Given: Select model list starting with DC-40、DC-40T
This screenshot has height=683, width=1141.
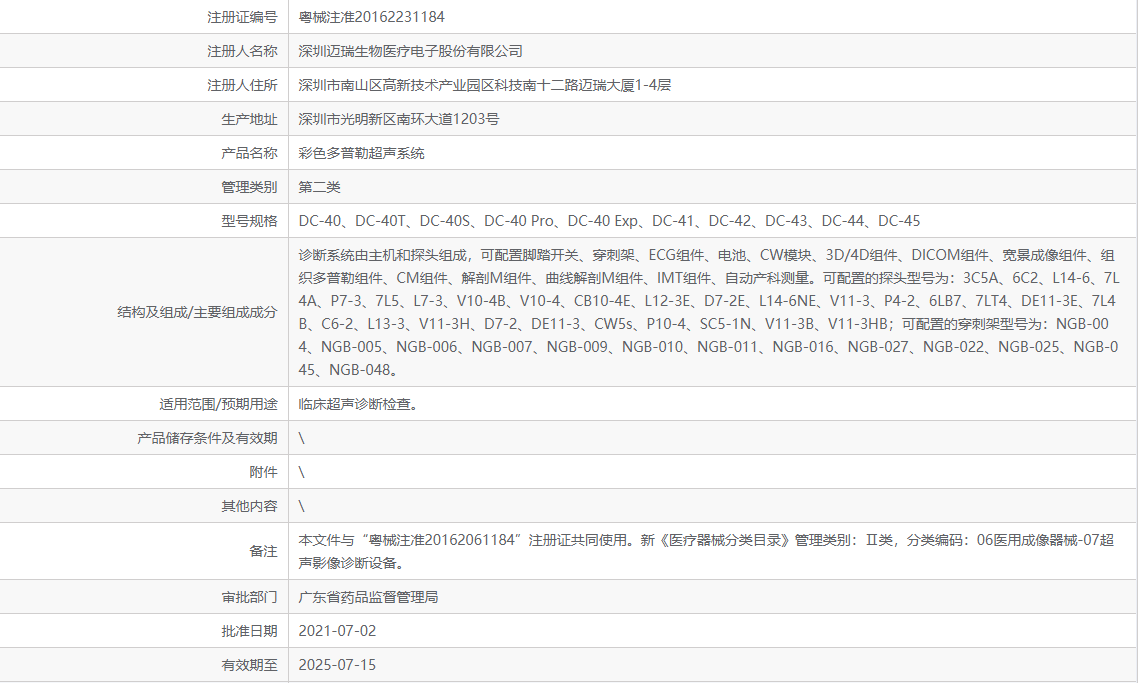Looking at the screenshot, I should click(x=609, y=220).
